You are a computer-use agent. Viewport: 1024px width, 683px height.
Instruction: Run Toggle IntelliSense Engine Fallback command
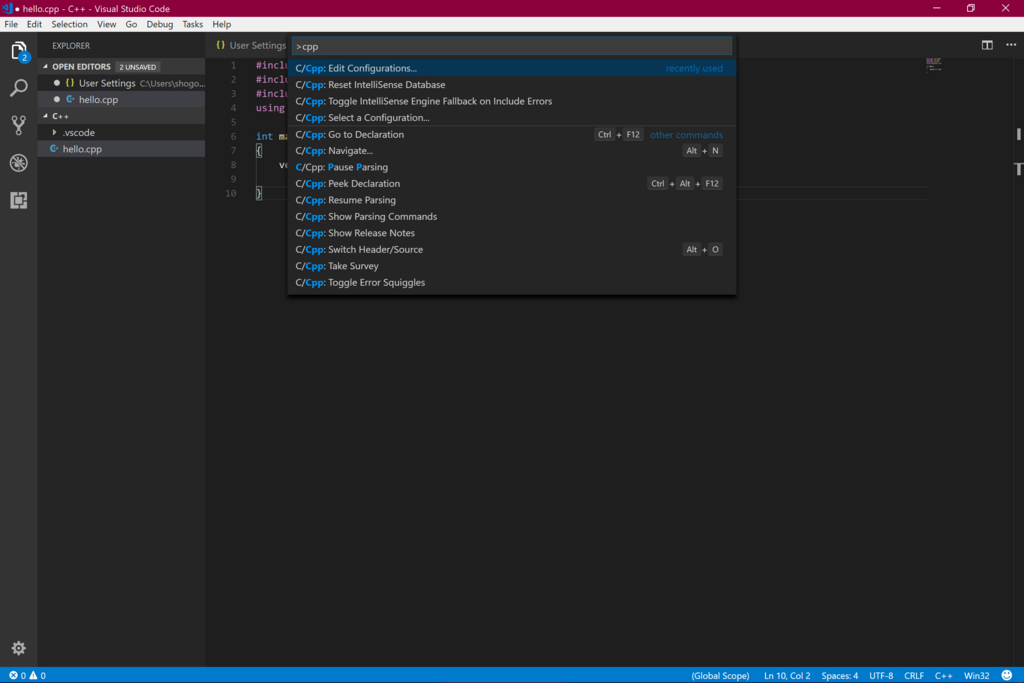[512, 101]
